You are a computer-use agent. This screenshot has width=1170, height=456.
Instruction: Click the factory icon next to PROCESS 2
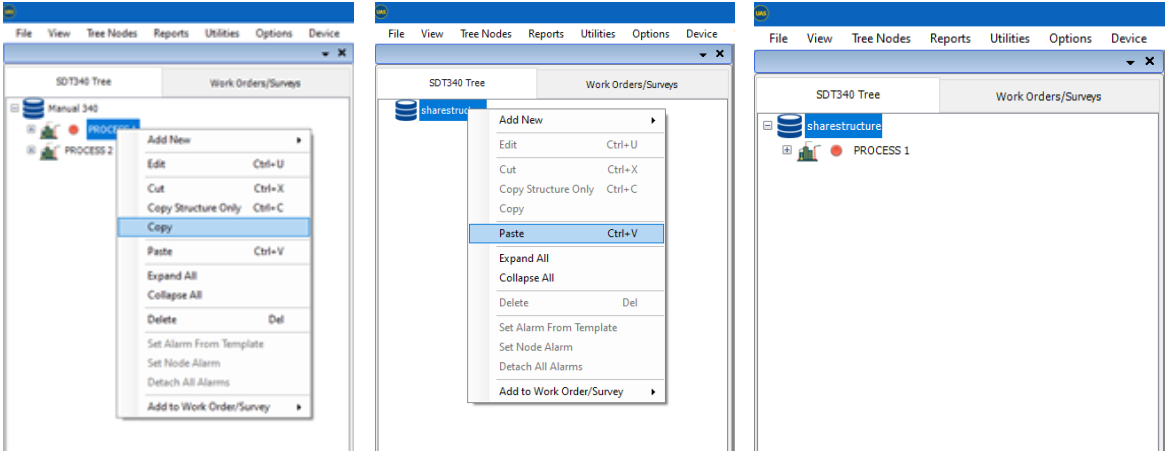pyautogui.click(x=47, y=151)
